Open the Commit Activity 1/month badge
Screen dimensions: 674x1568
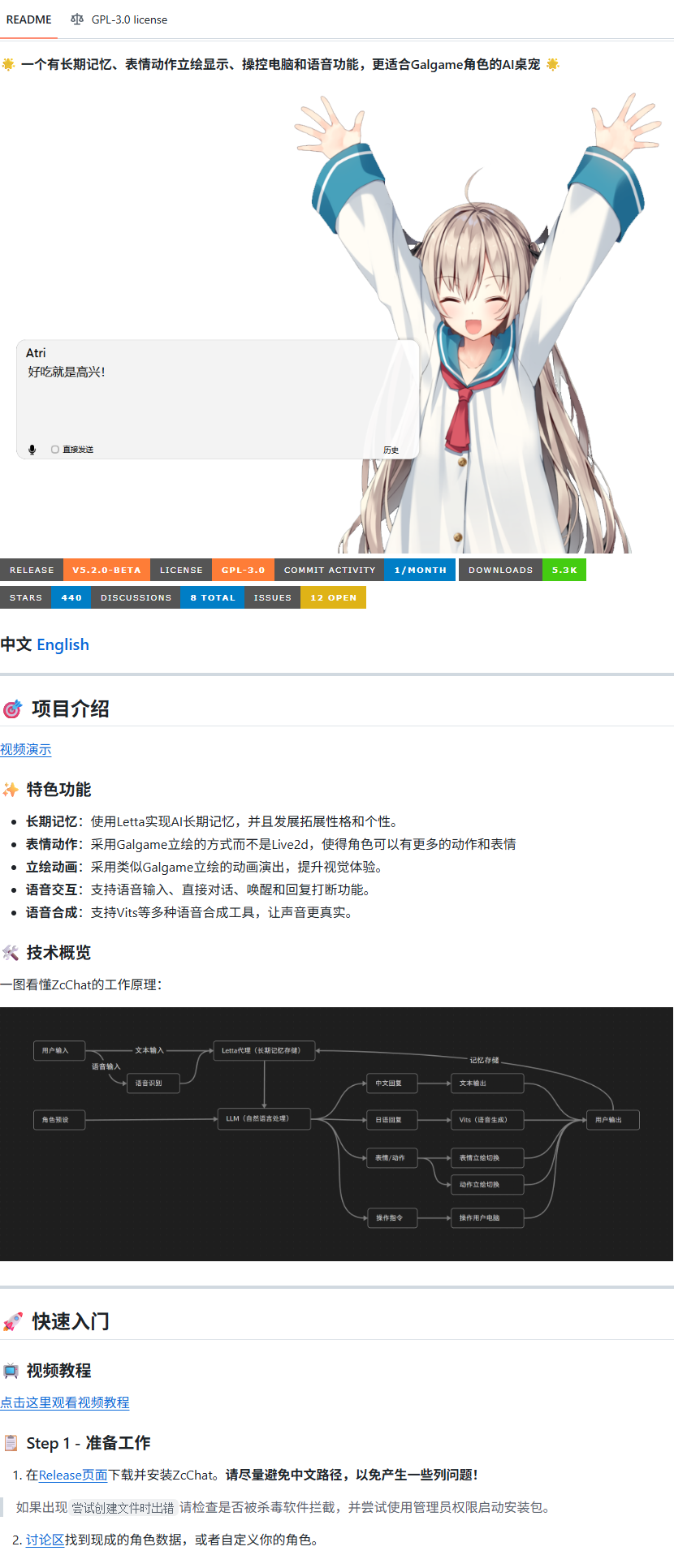(x=365, y=570)
